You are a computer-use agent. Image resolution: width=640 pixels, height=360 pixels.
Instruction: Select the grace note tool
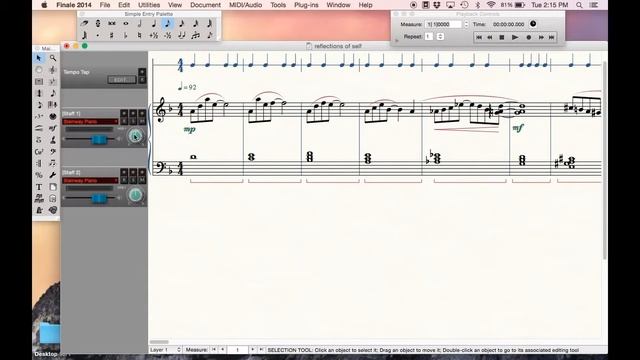[x=209, y=36]
